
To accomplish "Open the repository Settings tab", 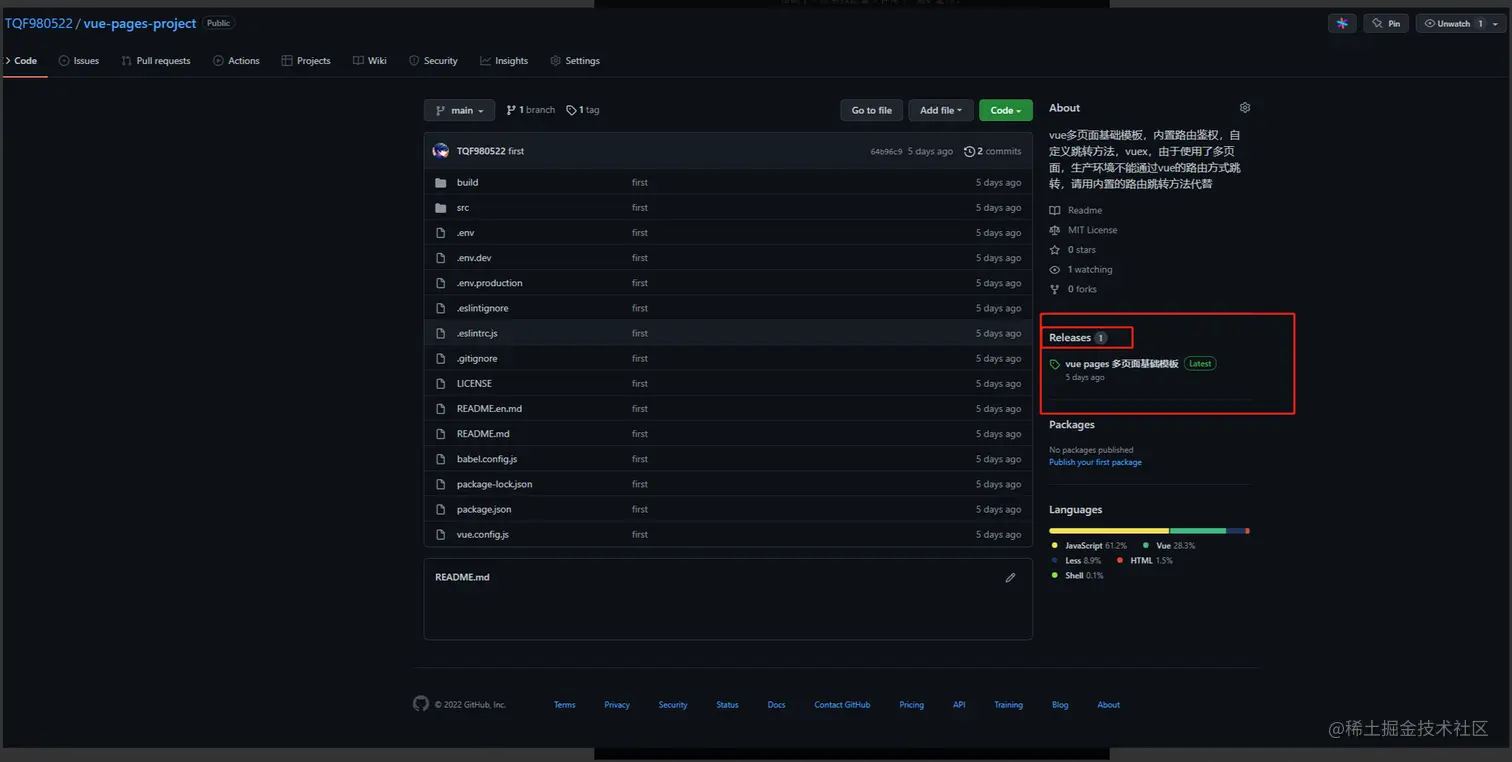I will 575,61.
